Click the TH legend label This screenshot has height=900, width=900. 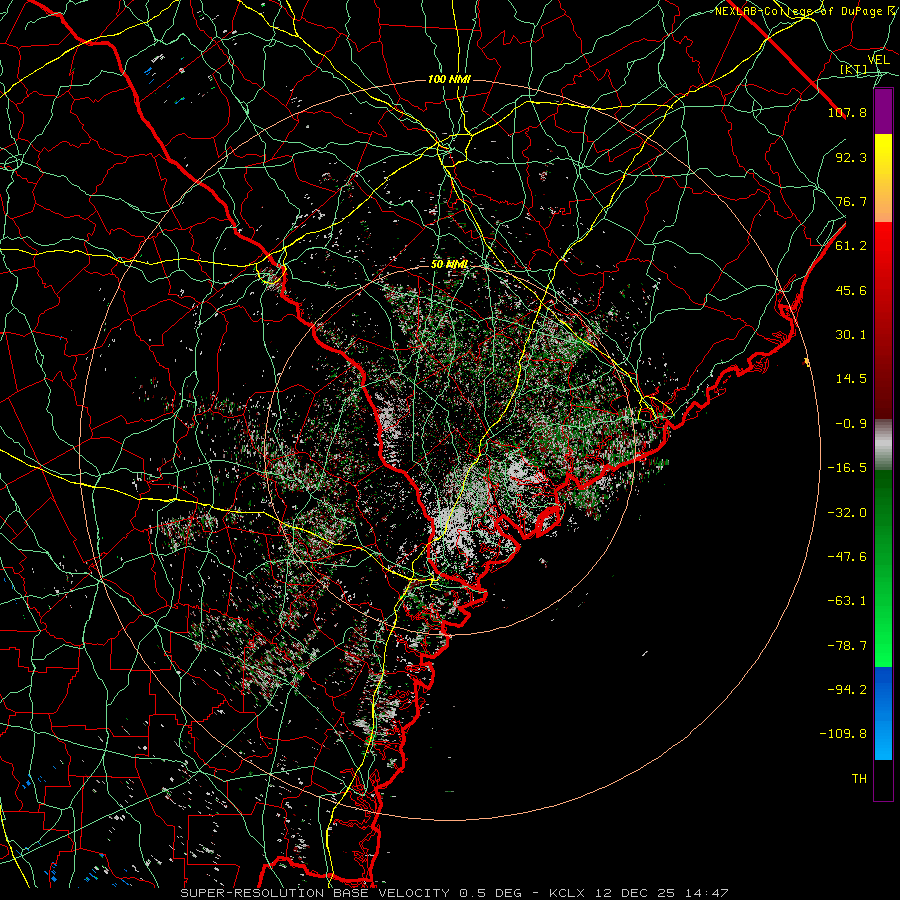pyautogui.click(x=859, y=779)
